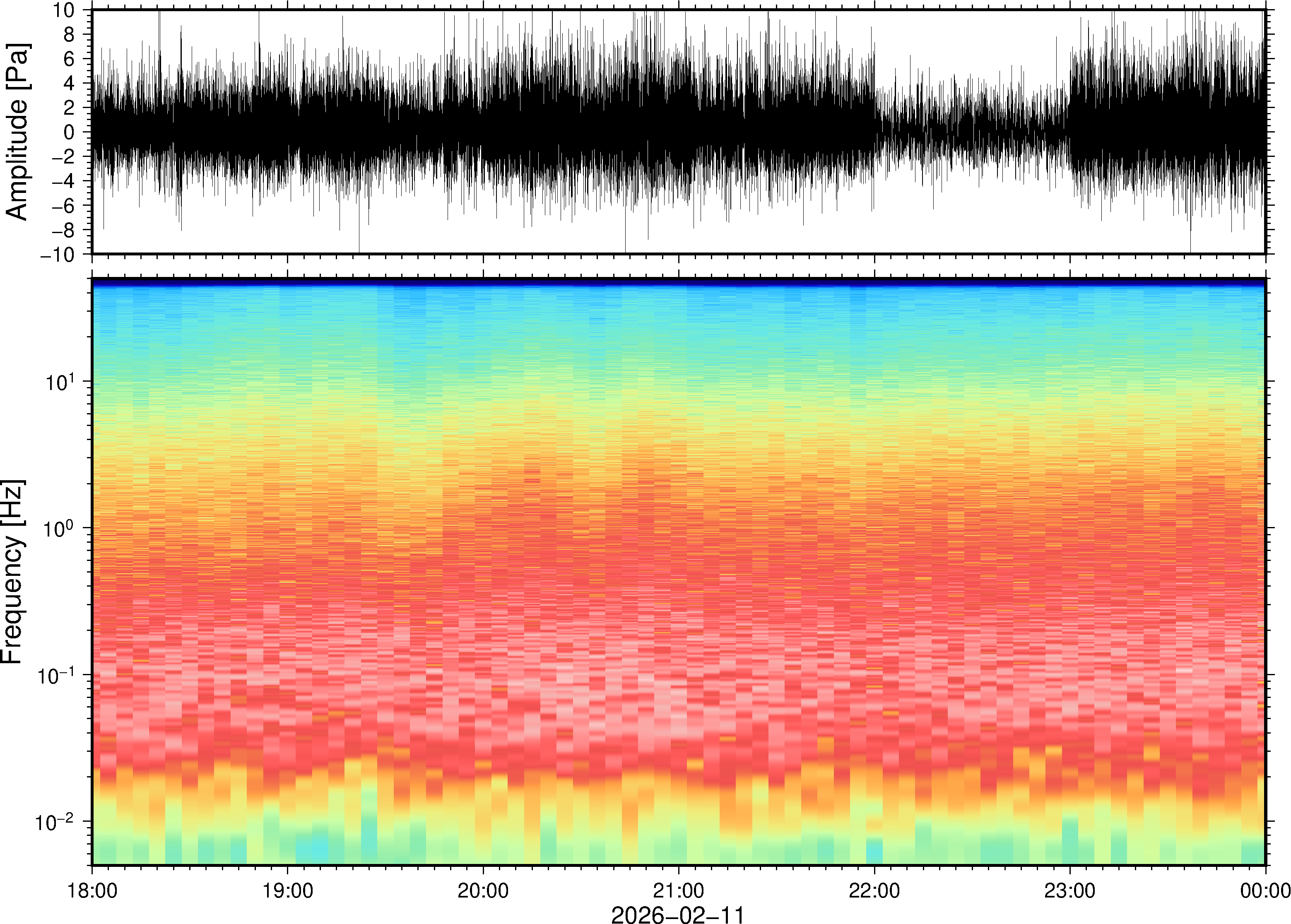
Task: Click the 2026-02-11 date label
Action: coord(678,914)
